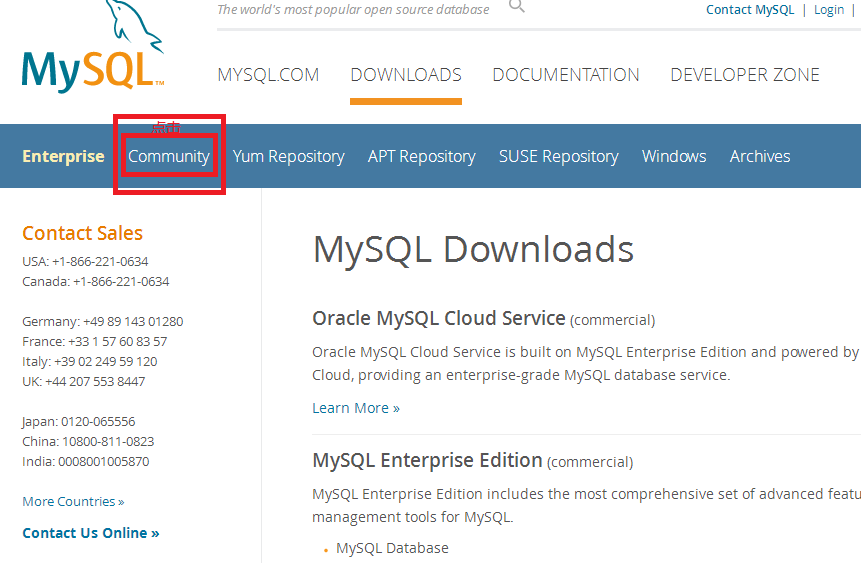Click the Japan phone number line
Image resolution: width=861 pixels, height=563 pixels.
[x=79, y=422]
